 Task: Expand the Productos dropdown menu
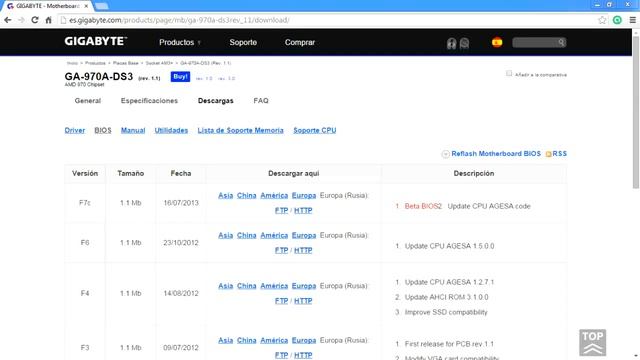180,42
